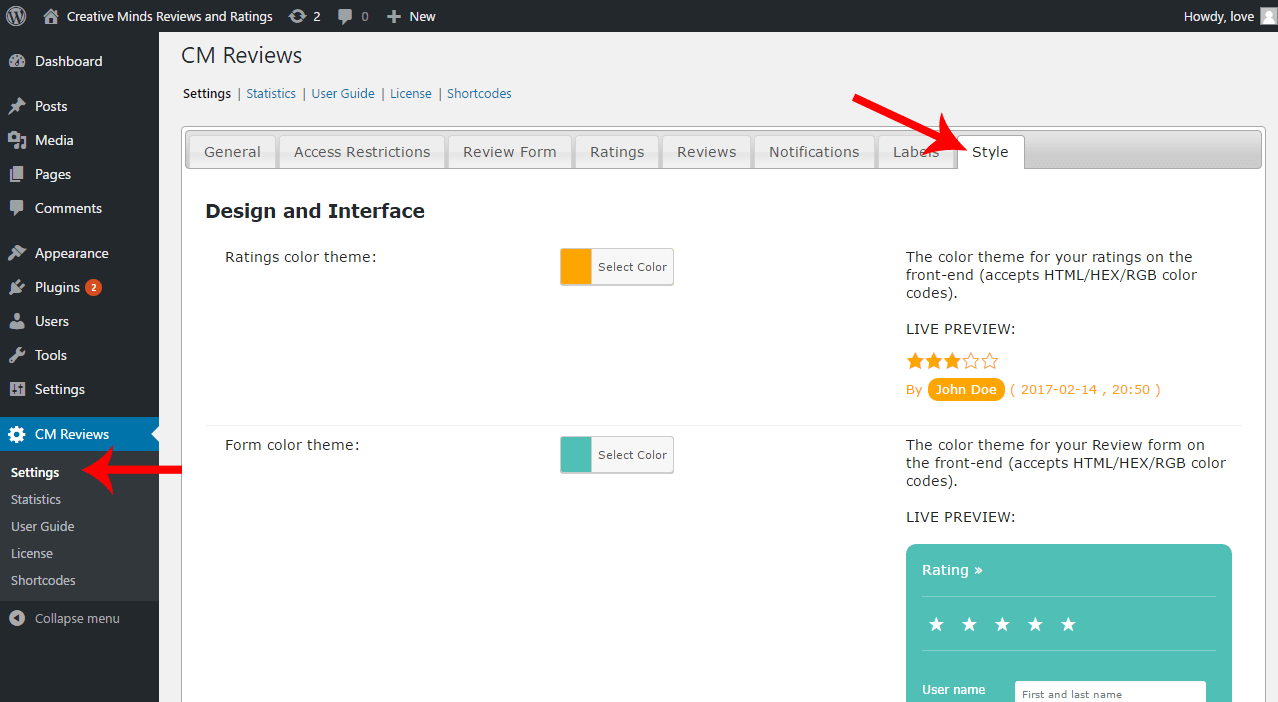Click the Plugins plug icon
The image size is (1278, 702).
click(17, 287)
